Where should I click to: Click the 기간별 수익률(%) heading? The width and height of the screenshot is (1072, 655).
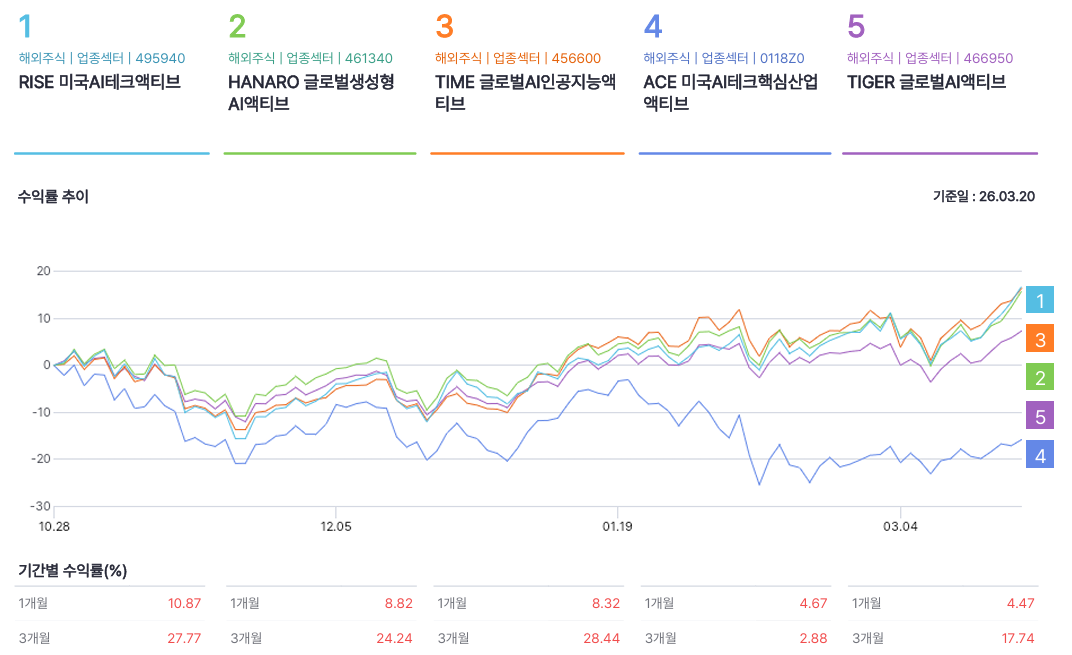(x=72, y=570)
